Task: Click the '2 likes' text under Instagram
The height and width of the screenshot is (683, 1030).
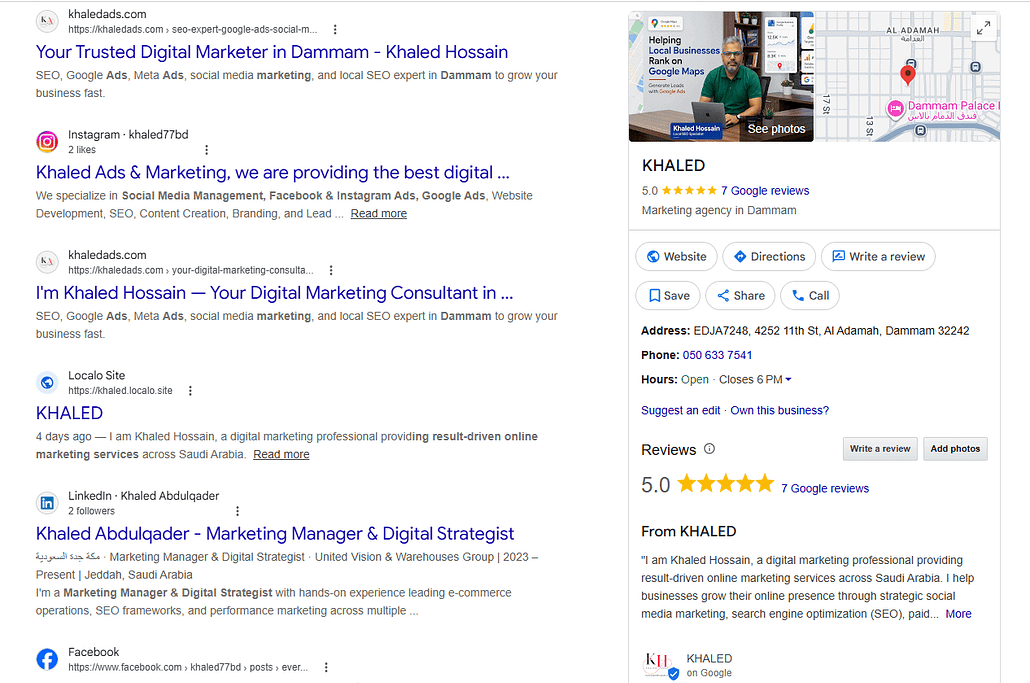Action: click(82, 150)
